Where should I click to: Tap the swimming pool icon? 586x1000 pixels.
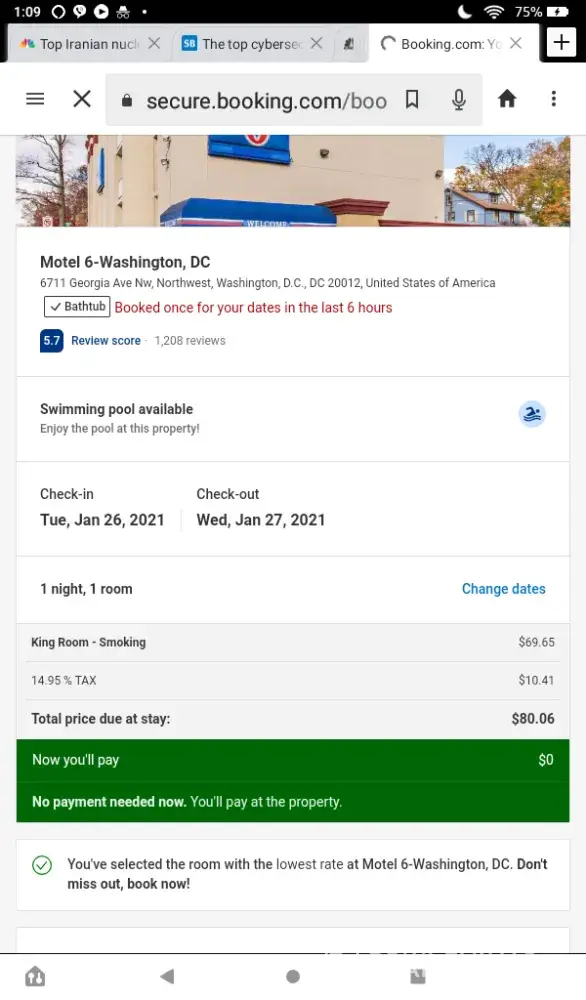pos(532,415)
